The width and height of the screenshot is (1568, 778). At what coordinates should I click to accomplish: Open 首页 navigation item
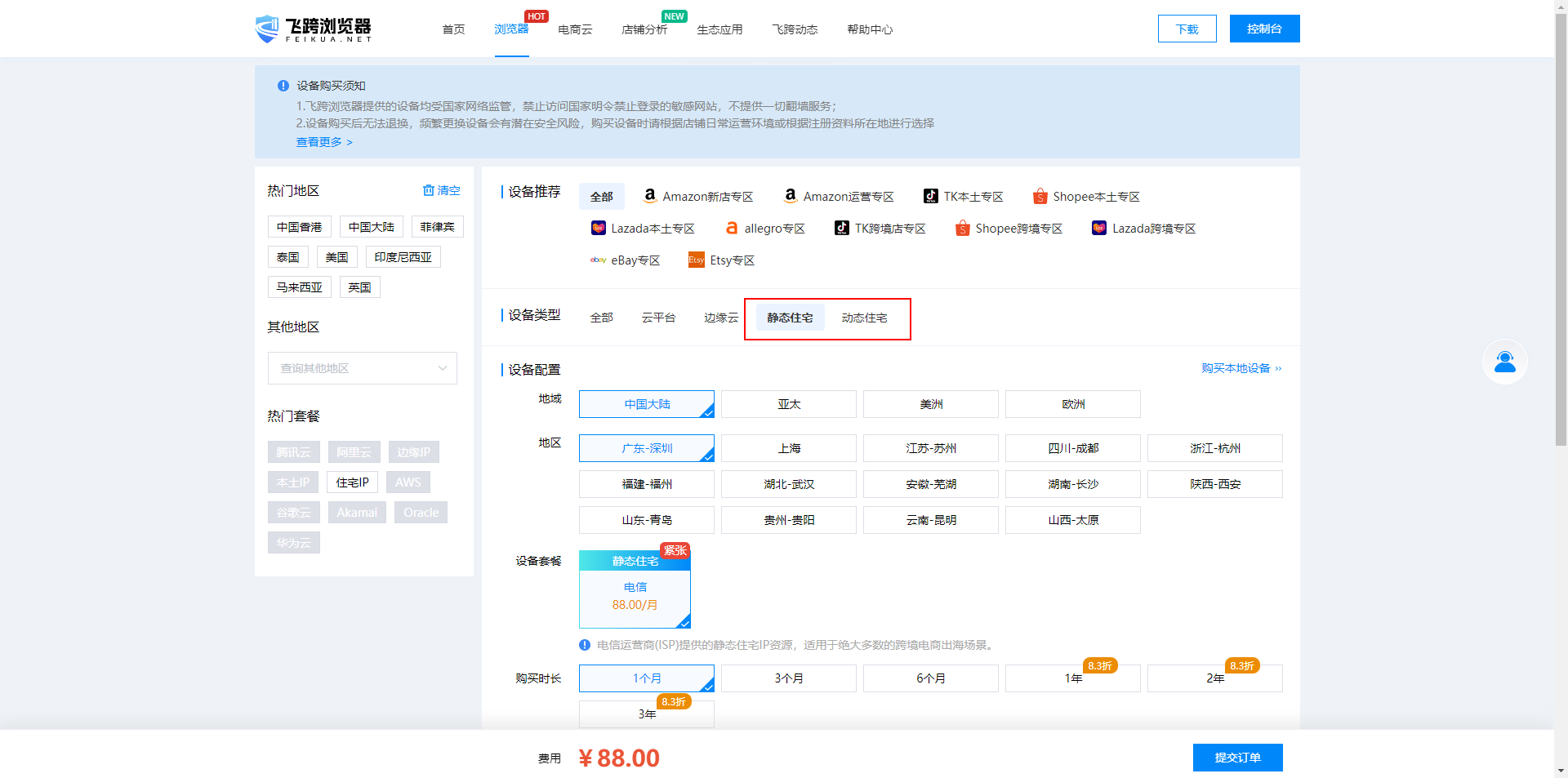point(453,29)
